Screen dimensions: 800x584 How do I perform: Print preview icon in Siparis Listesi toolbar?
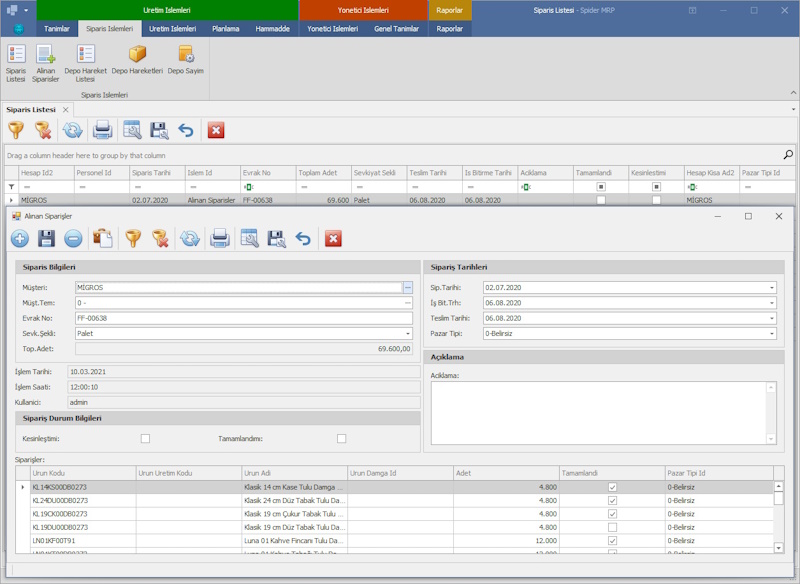132,130
